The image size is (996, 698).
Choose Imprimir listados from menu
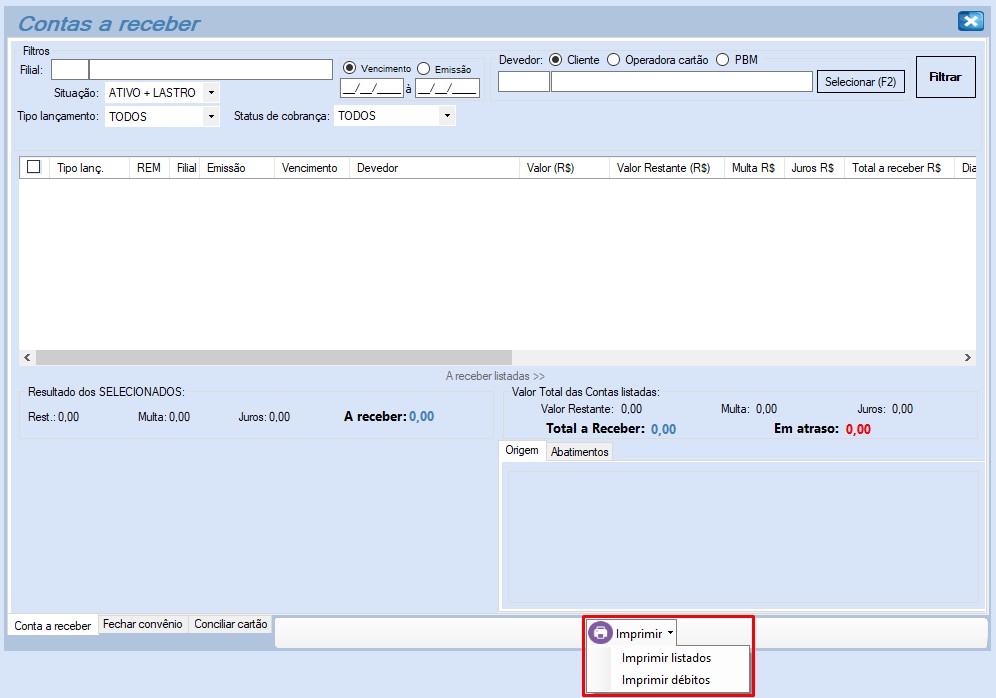(x=666, y=658)
